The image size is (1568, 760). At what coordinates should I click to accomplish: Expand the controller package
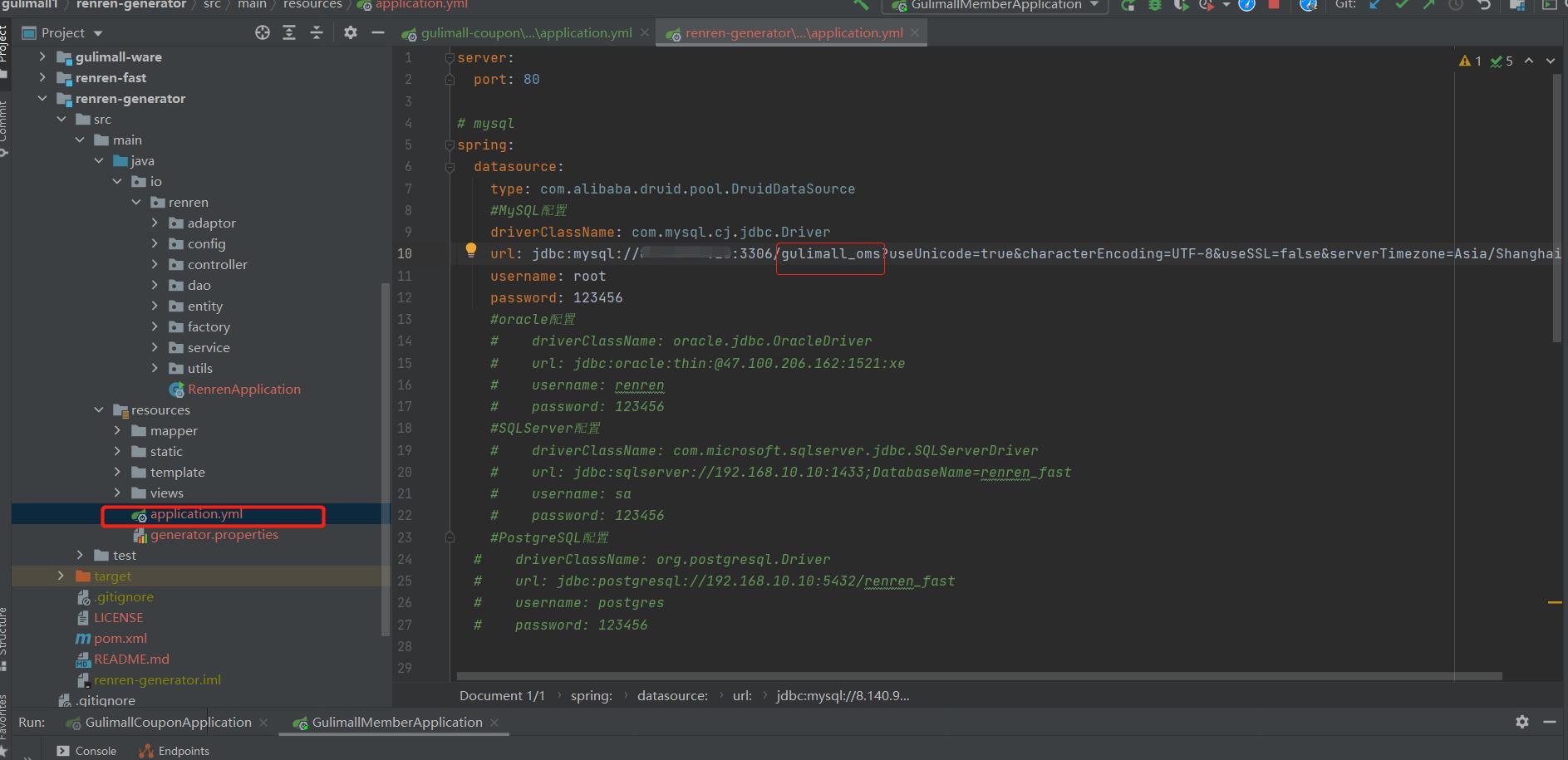pos(155,264)
